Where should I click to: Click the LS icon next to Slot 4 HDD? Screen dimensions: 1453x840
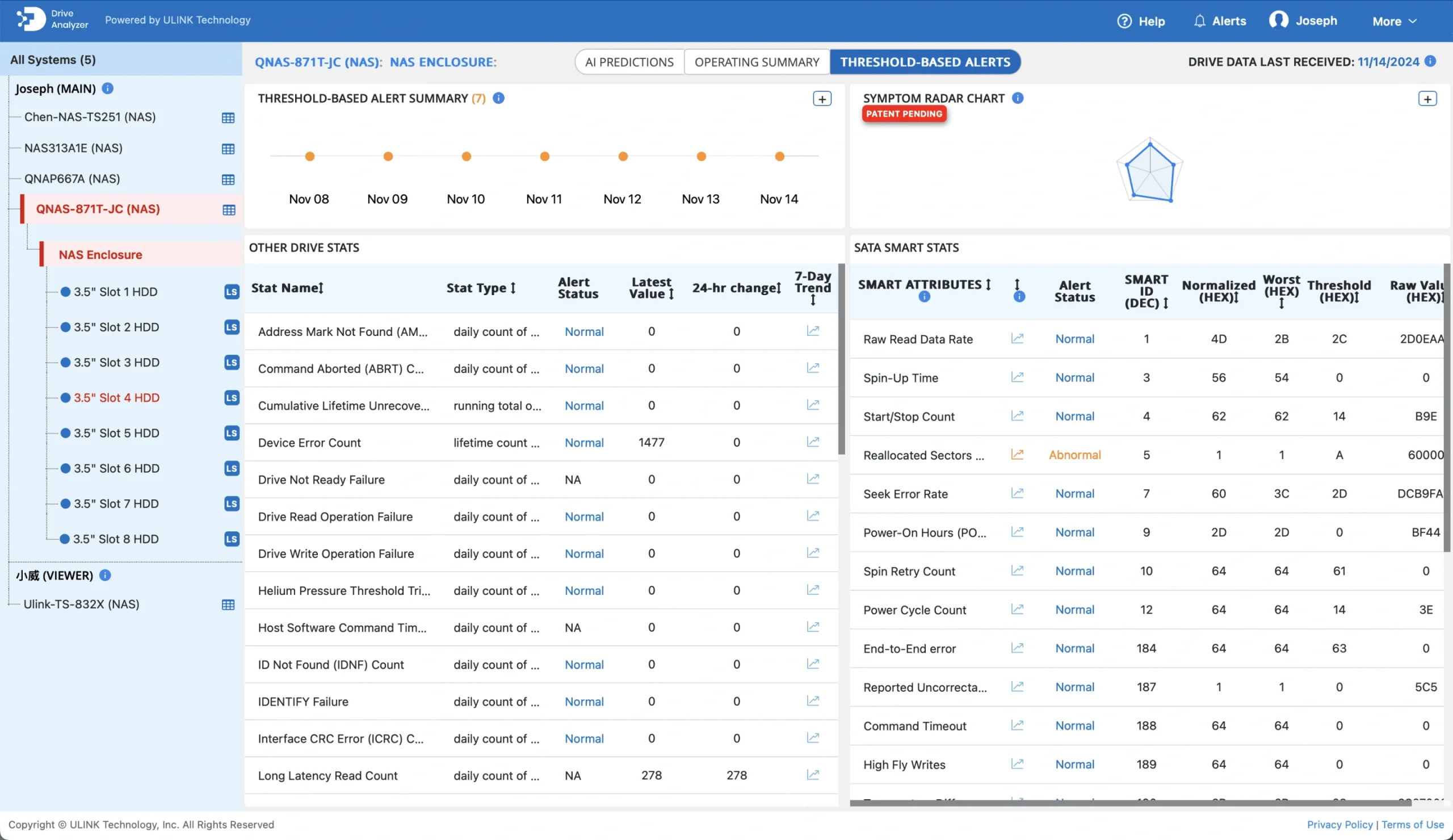click(231, 398)
